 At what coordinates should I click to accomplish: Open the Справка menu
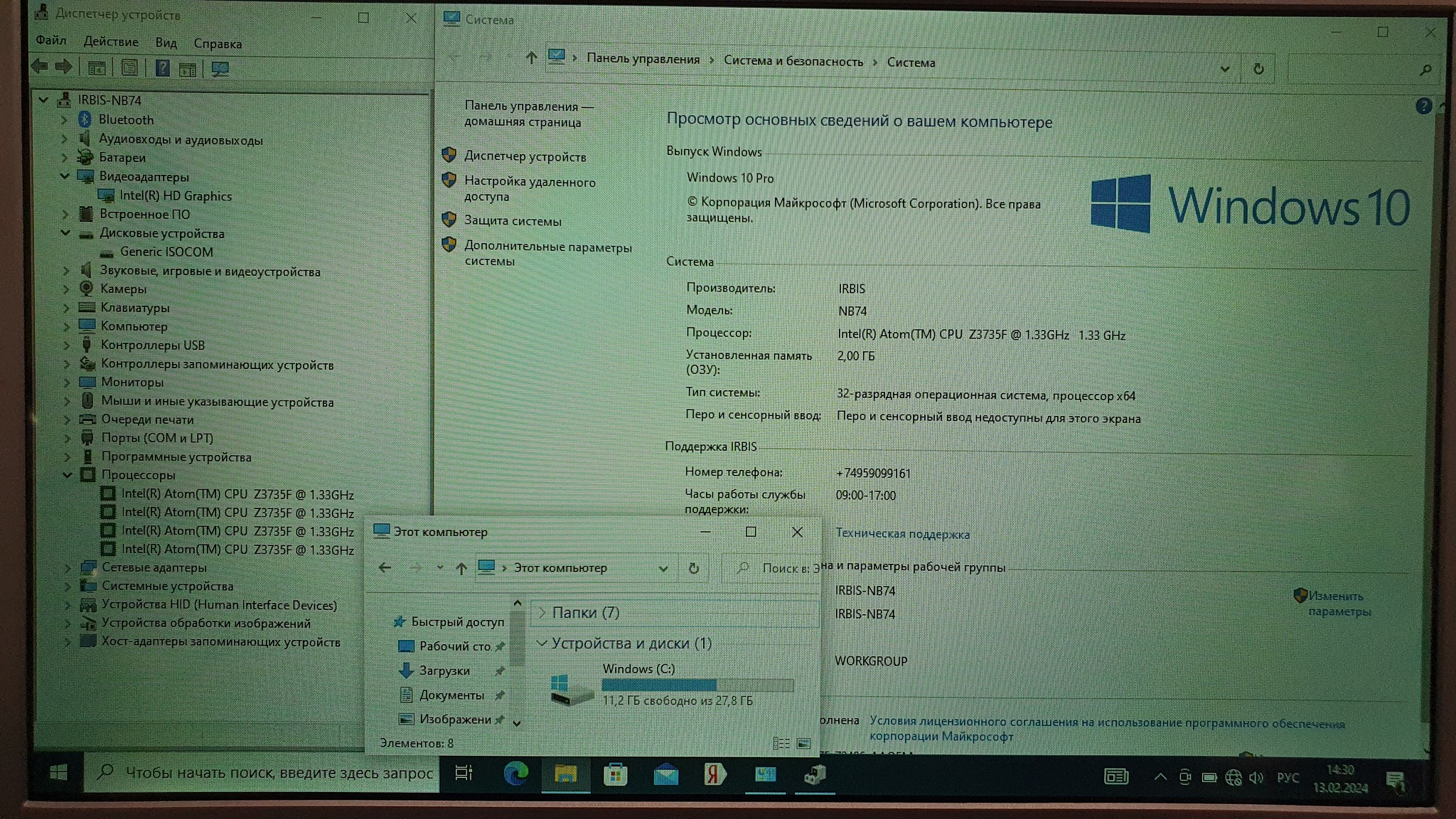[218, 44]
